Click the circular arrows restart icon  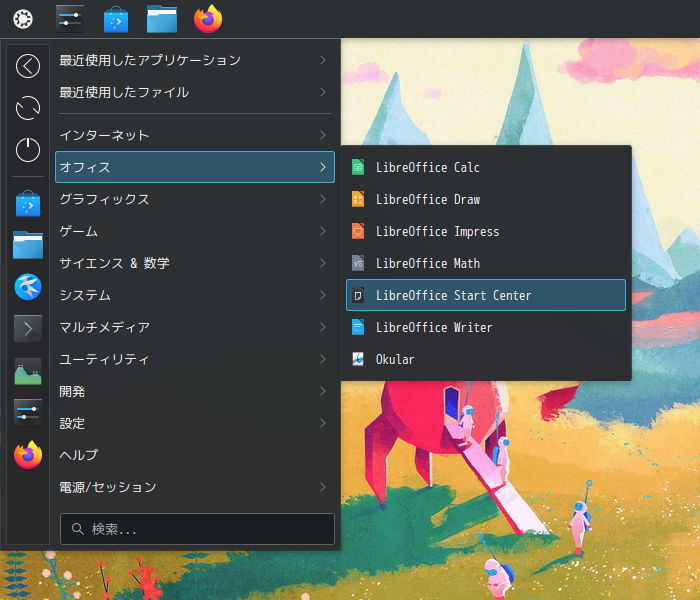coord(28,108)
